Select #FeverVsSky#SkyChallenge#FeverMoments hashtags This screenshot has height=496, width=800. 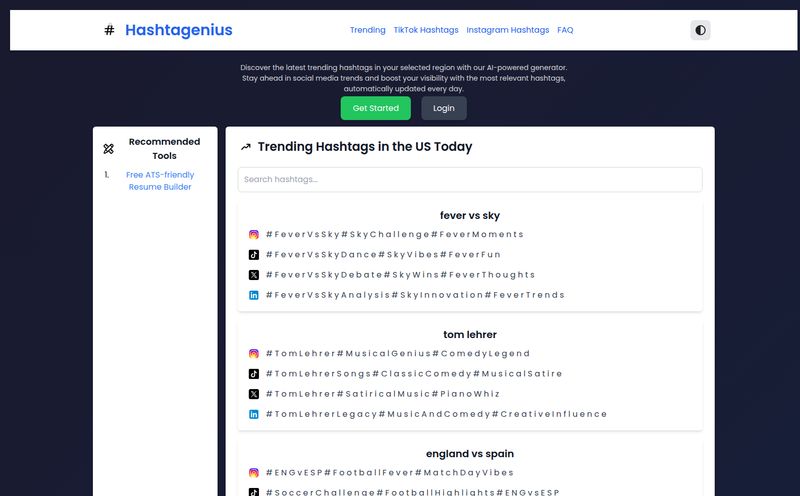pos(395,235)
